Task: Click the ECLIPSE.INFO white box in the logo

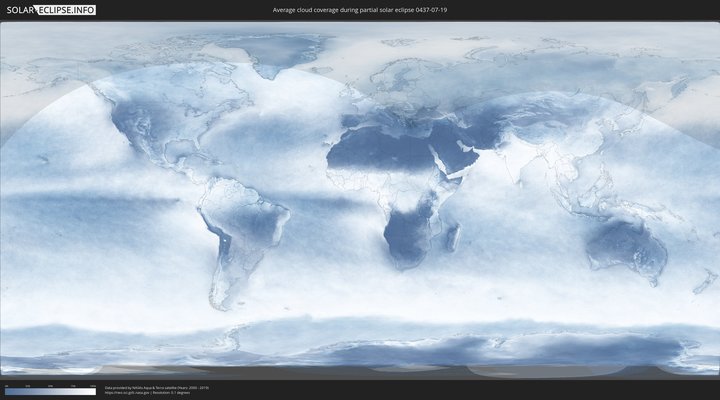Action: click(x=69, y=10)
